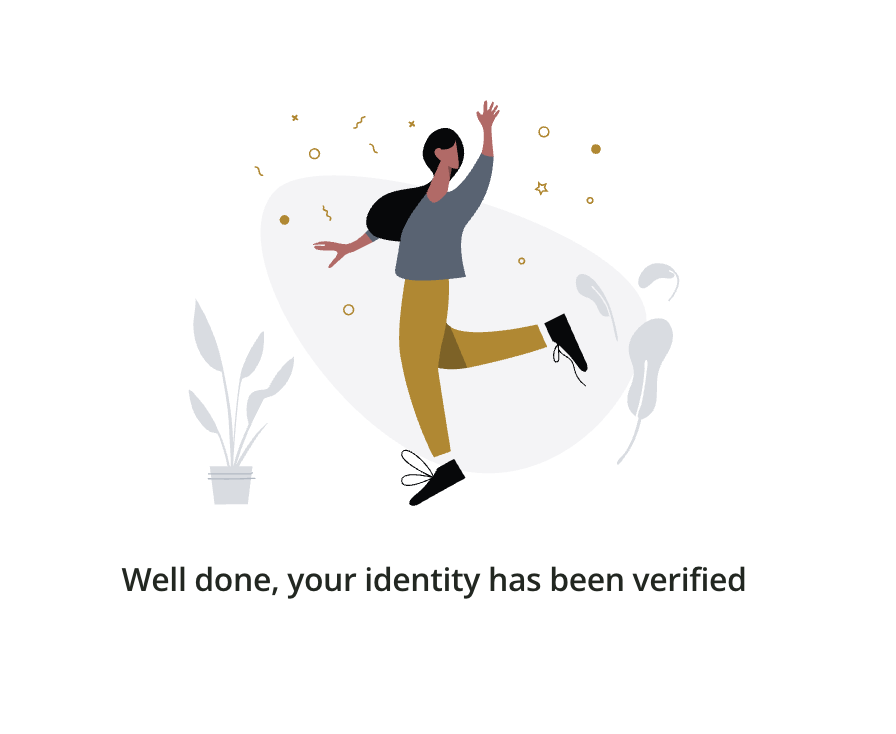896x734 pixels.
Task: Click the "Well done, your identity has been verified" heading
Action: 434,580
